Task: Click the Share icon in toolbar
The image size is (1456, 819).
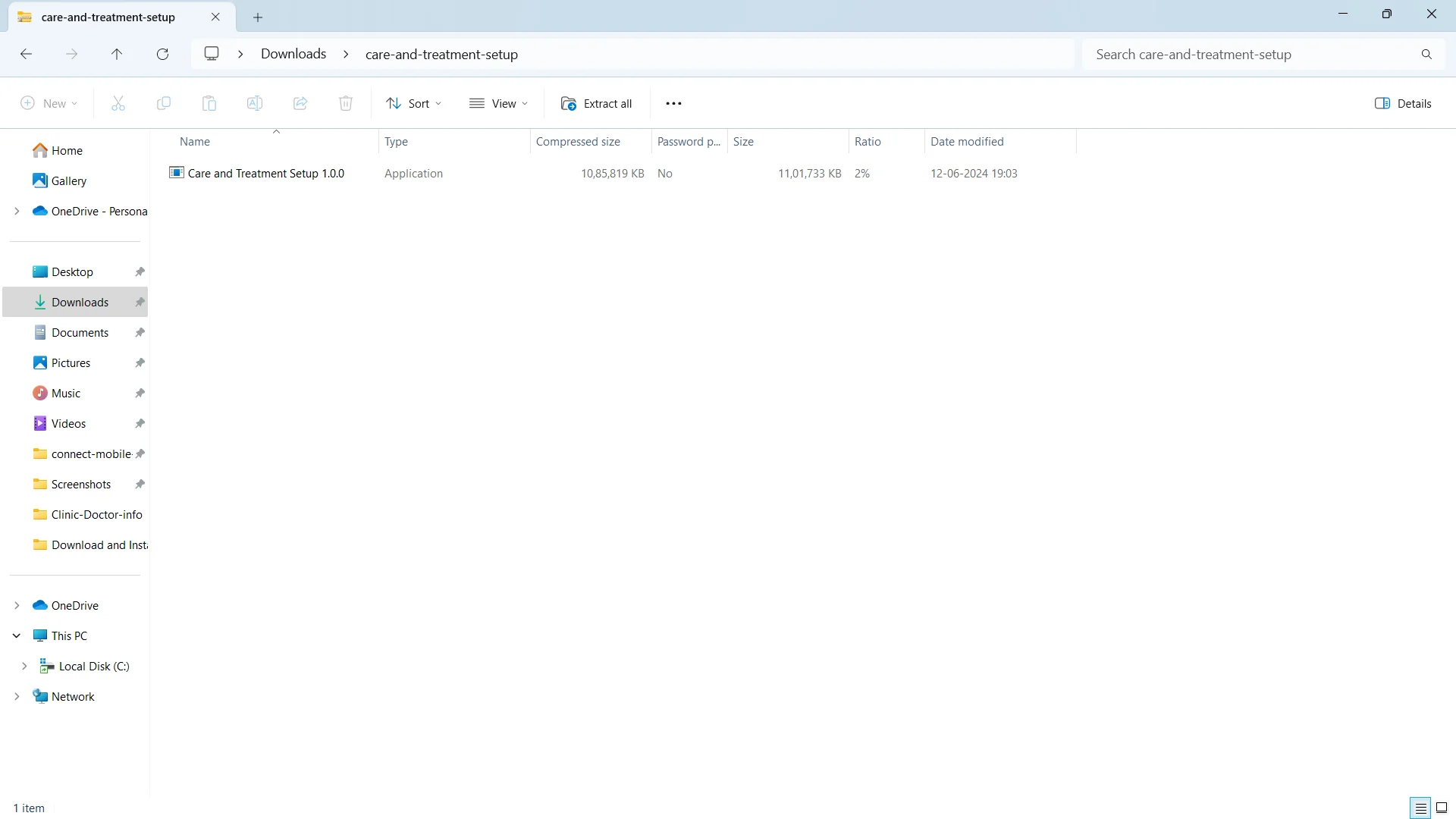Action: coord(300,104)
